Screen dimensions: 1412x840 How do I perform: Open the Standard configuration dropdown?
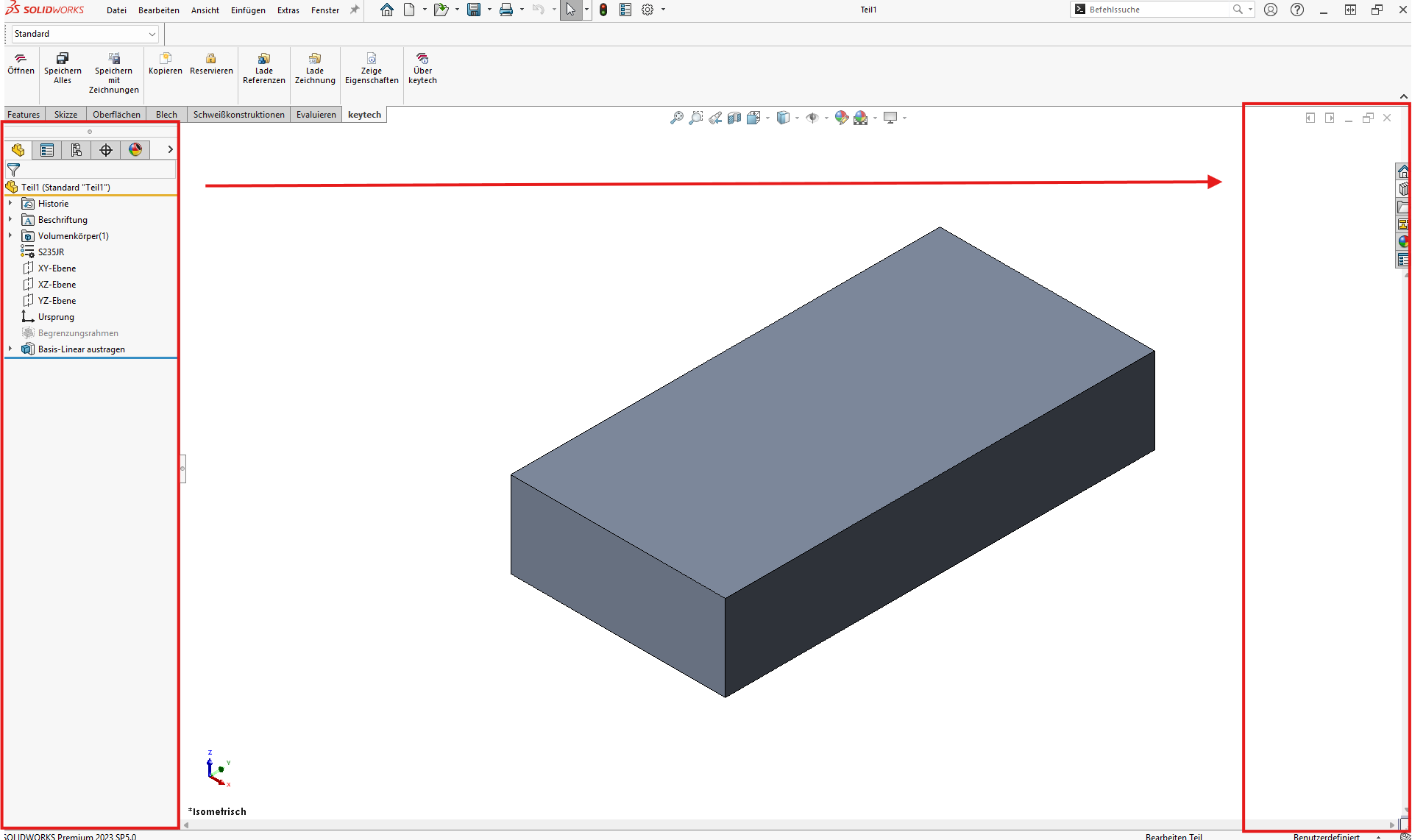pyautogui.click(x=152, y=34)
